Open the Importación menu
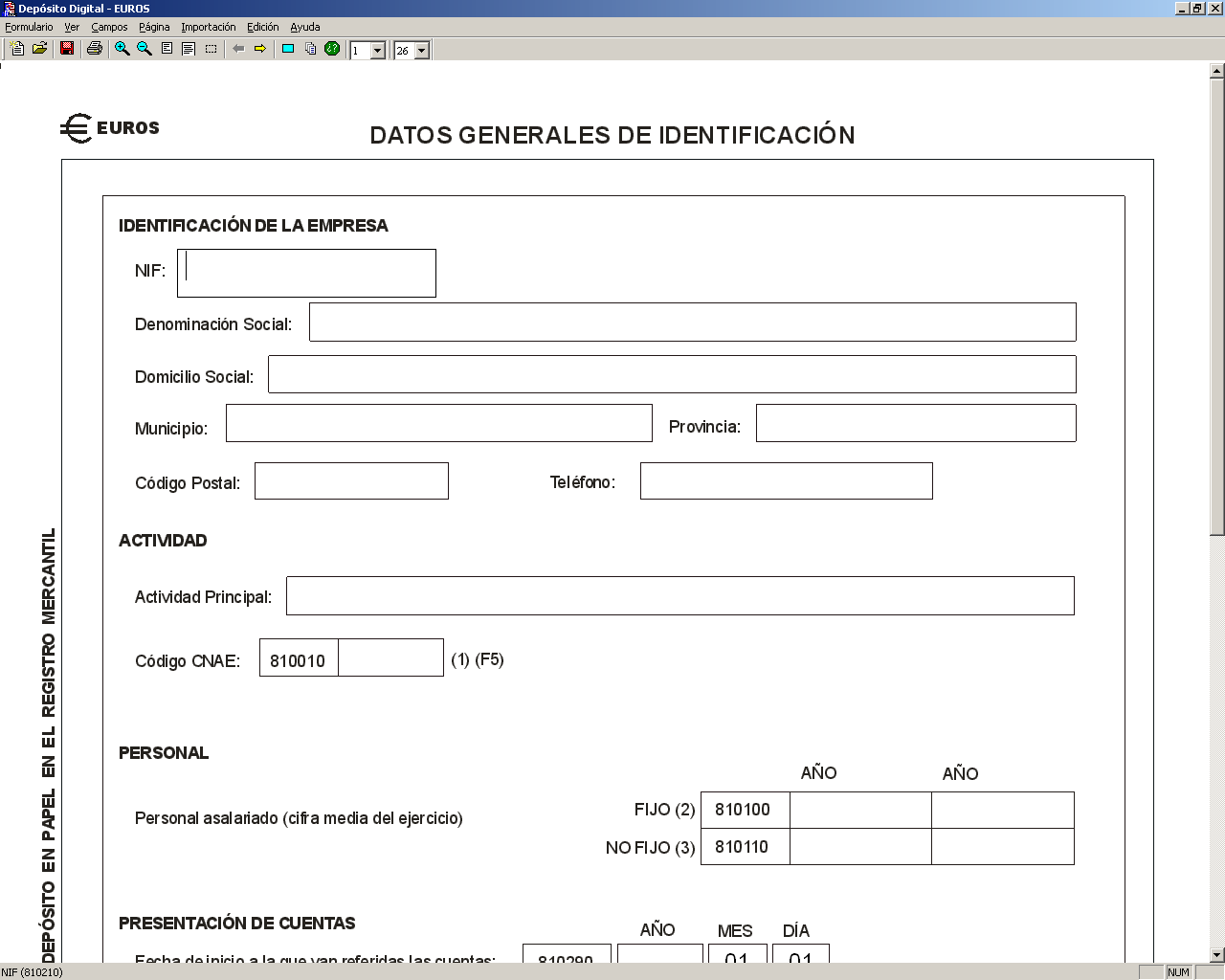 [209, 27]
